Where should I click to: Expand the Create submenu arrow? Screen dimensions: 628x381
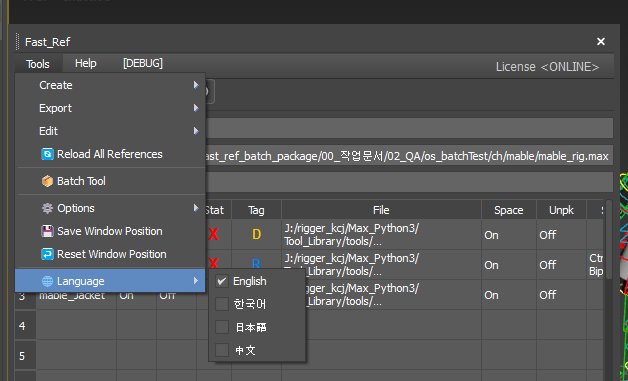[196, 85]
